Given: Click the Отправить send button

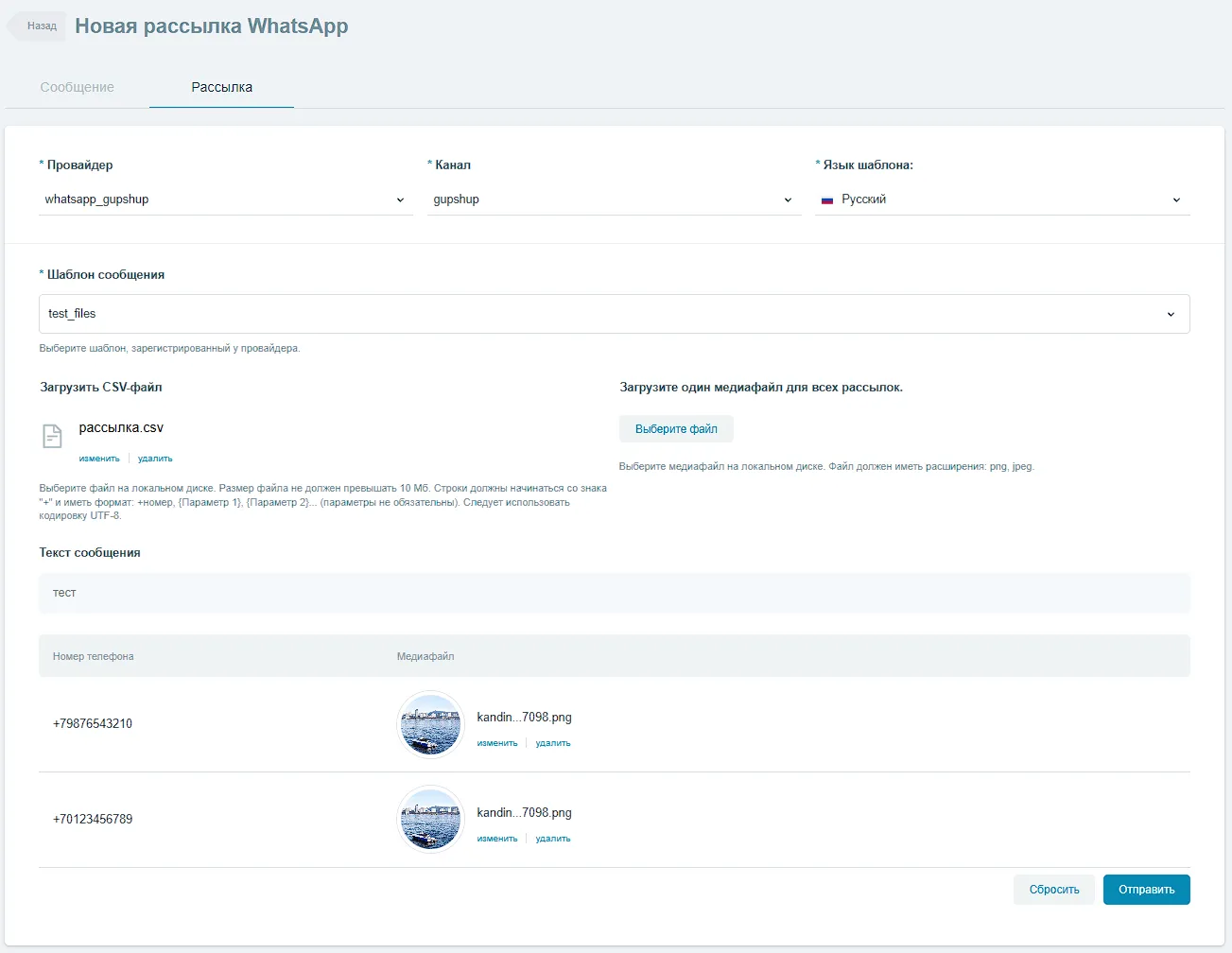Looking at the screenshot, I should tap(1146, 890).
